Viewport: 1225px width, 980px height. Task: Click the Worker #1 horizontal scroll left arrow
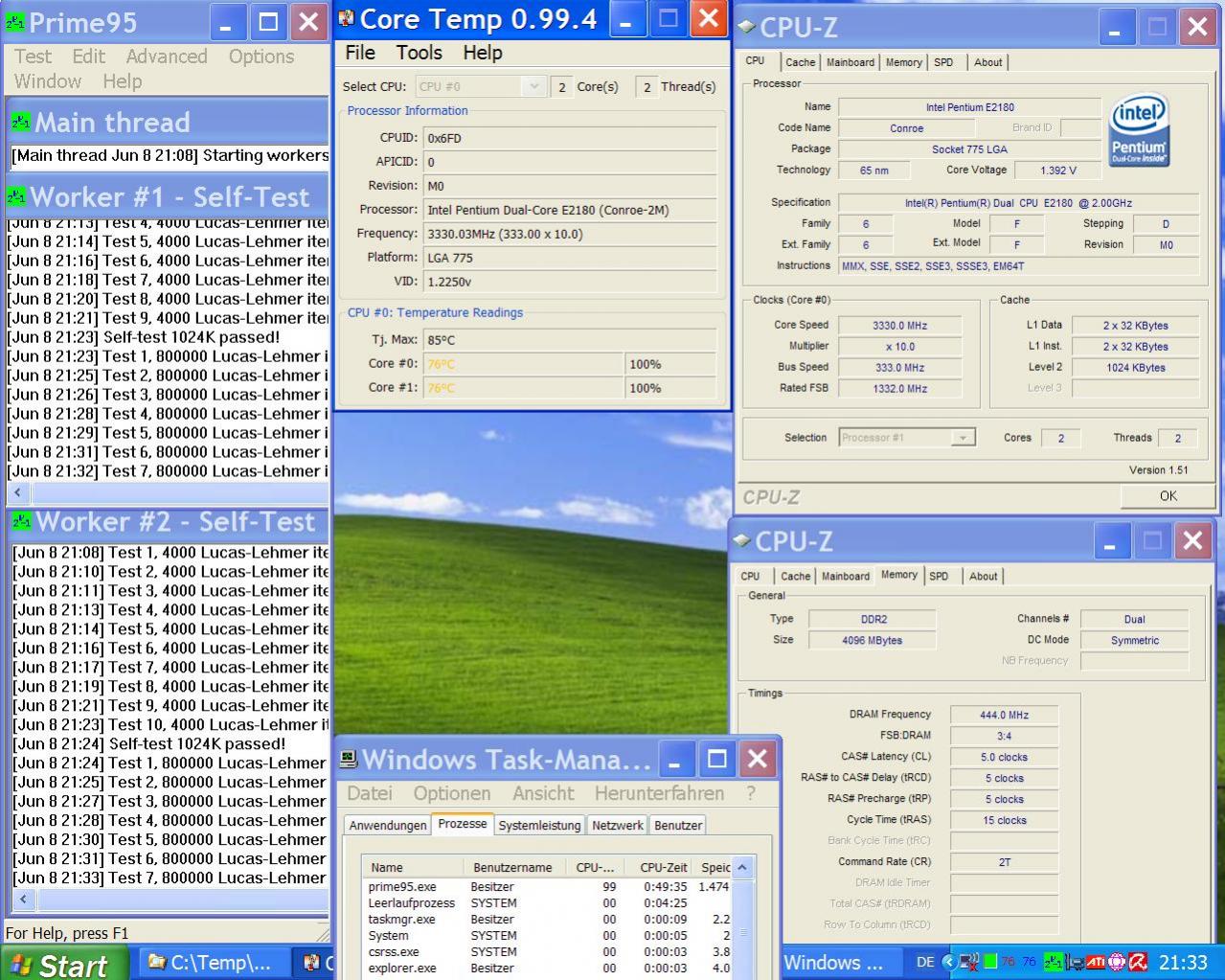[x=18, y=493]
